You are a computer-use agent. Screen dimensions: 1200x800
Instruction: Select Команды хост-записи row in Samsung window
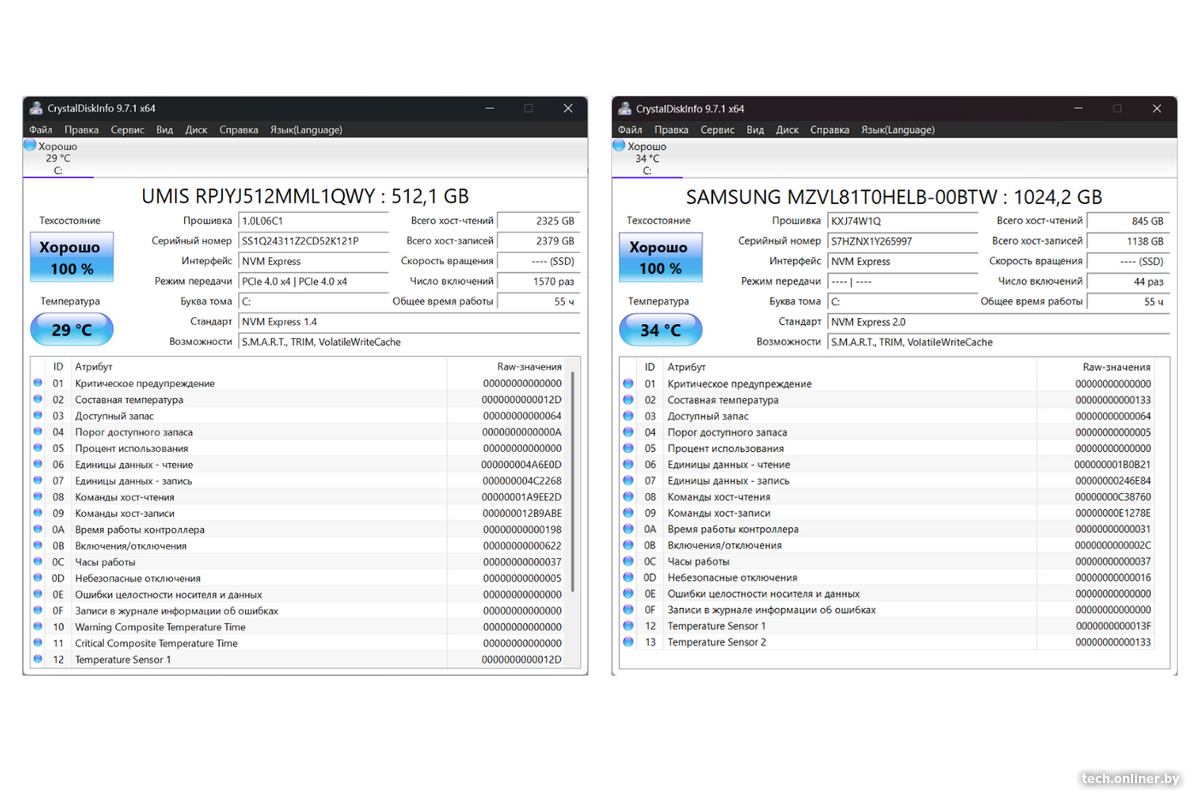click(888, 513)
